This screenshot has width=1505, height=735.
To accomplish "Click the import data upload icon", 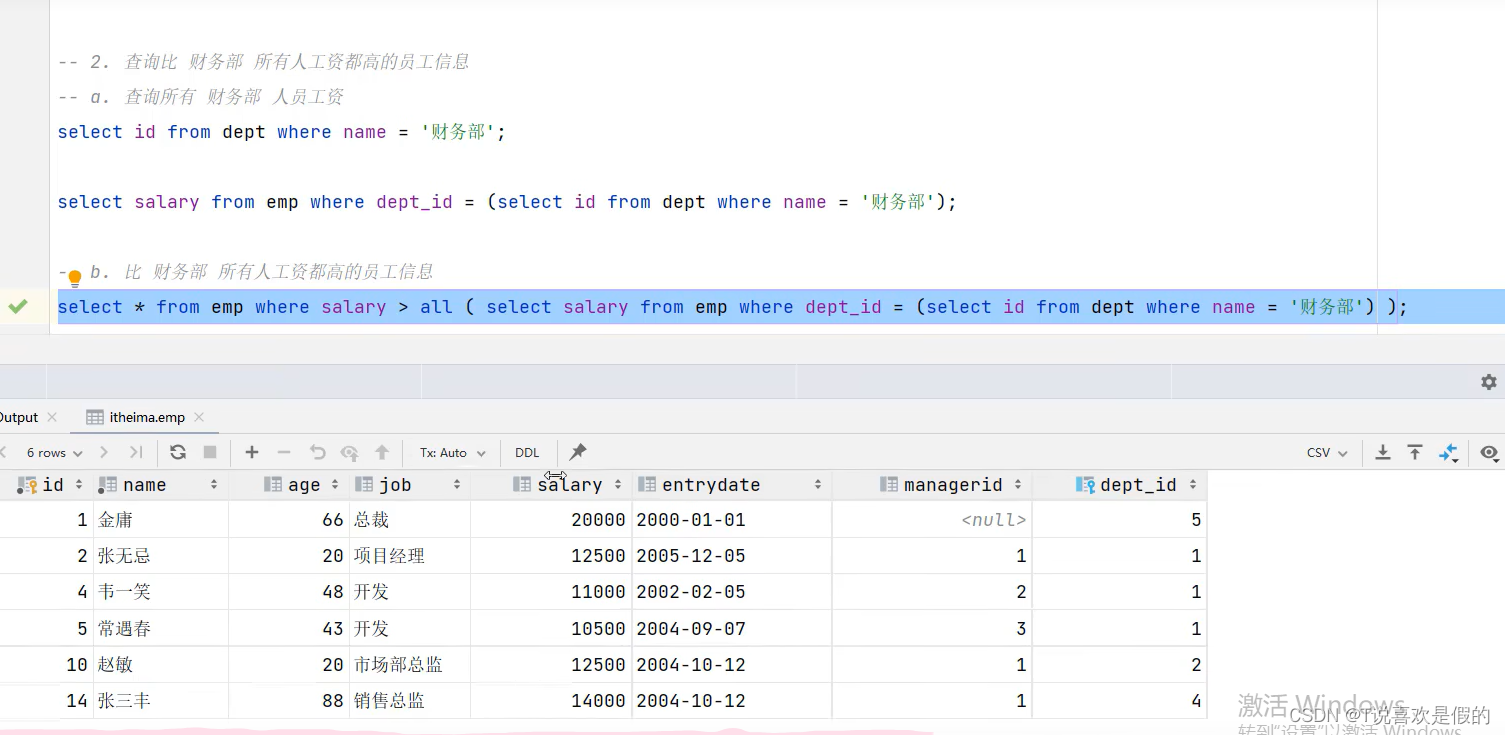I will 1415,452.
